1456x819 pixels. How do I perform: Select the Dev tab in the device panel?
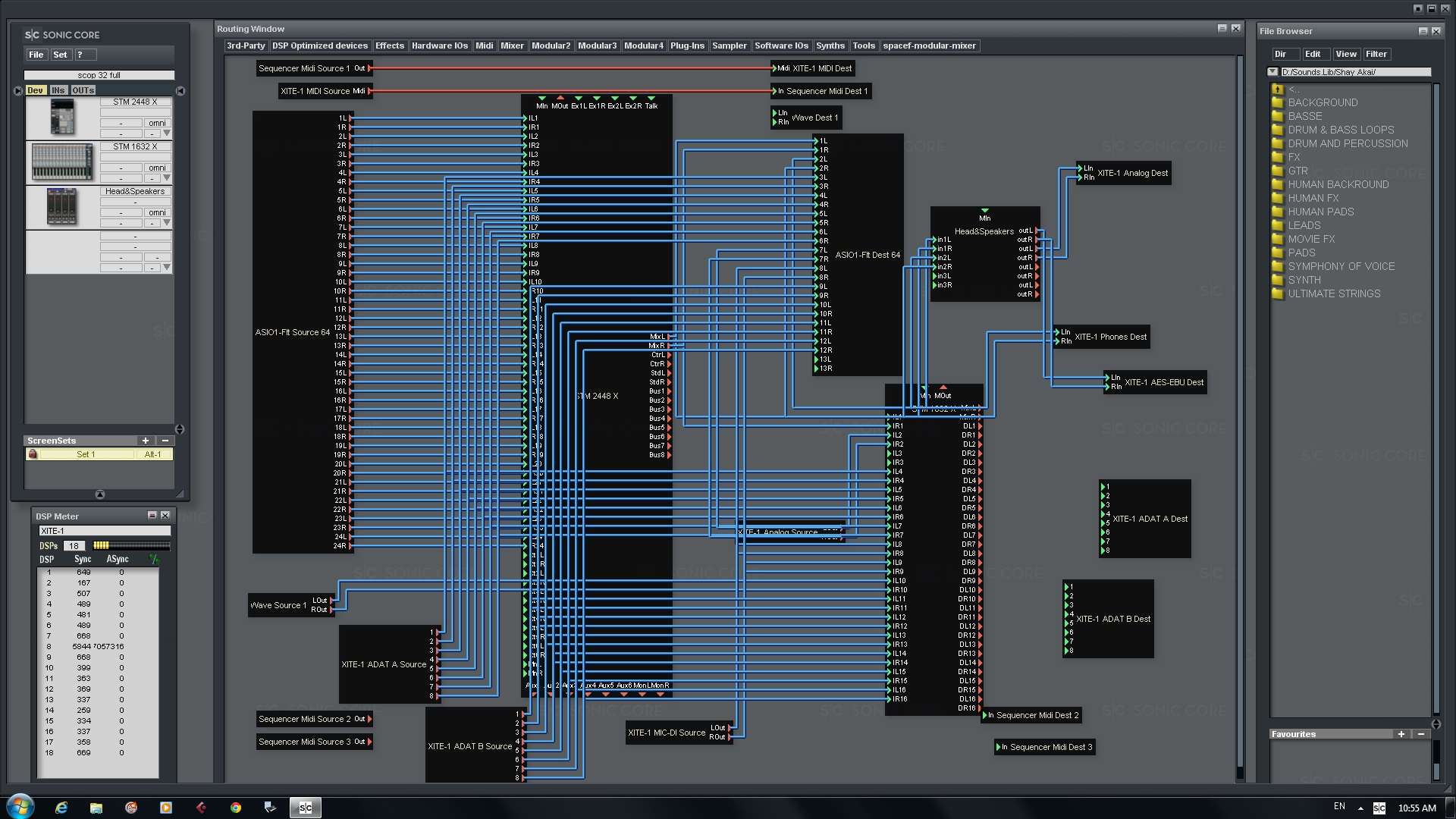click(35, 90)
